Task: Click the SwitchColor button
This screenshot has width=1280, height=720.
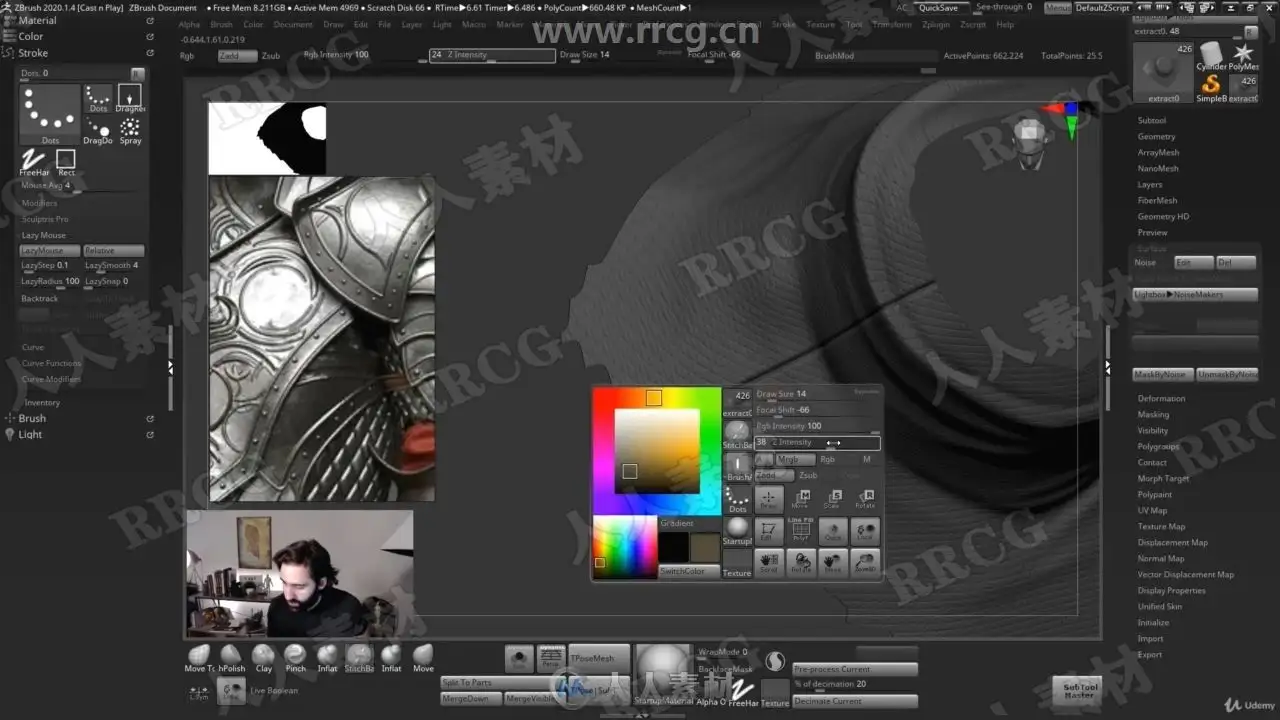Action: 689,571
